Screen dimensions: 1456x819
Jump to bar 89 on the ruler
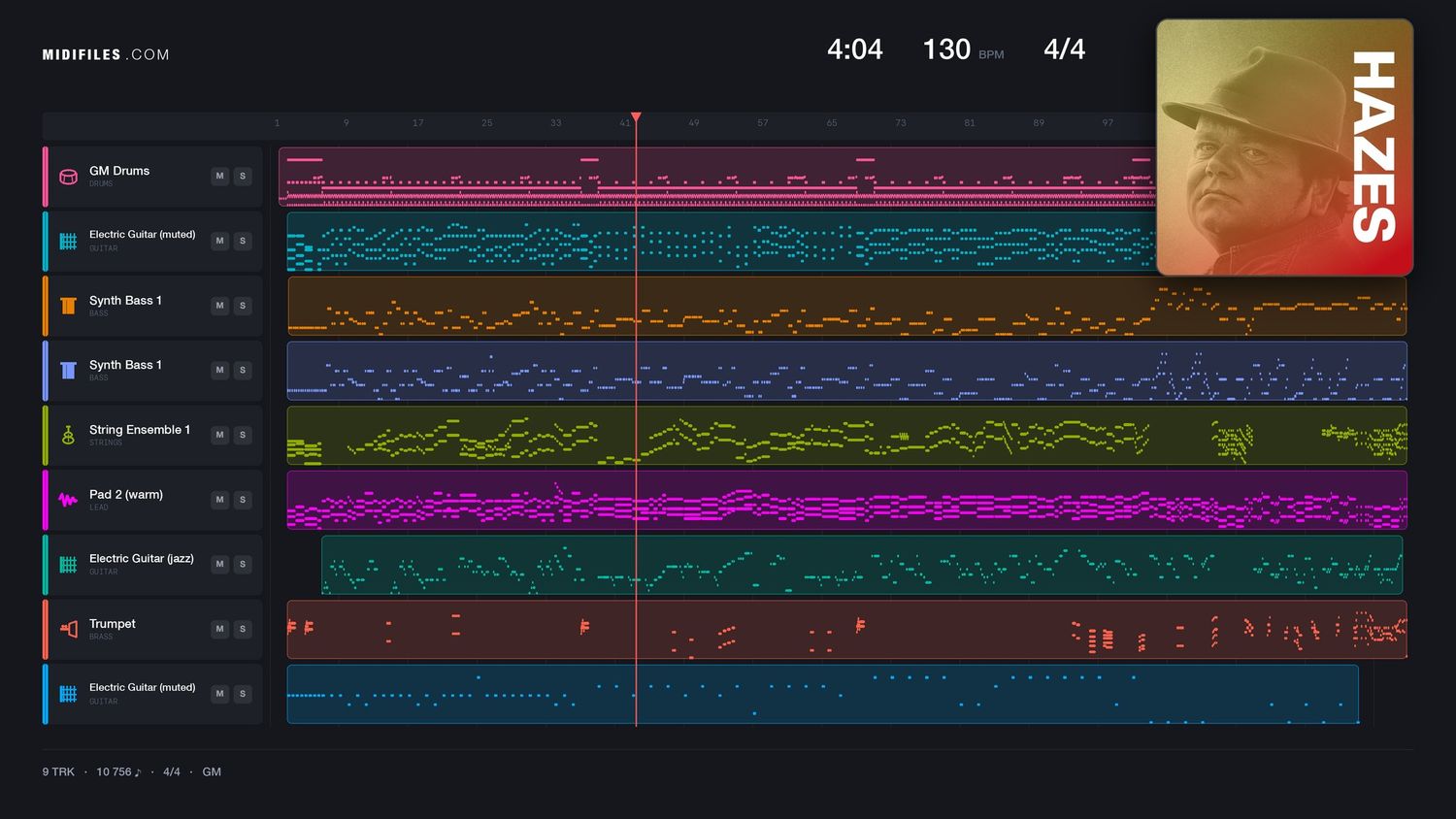[x=1039, y=123]
